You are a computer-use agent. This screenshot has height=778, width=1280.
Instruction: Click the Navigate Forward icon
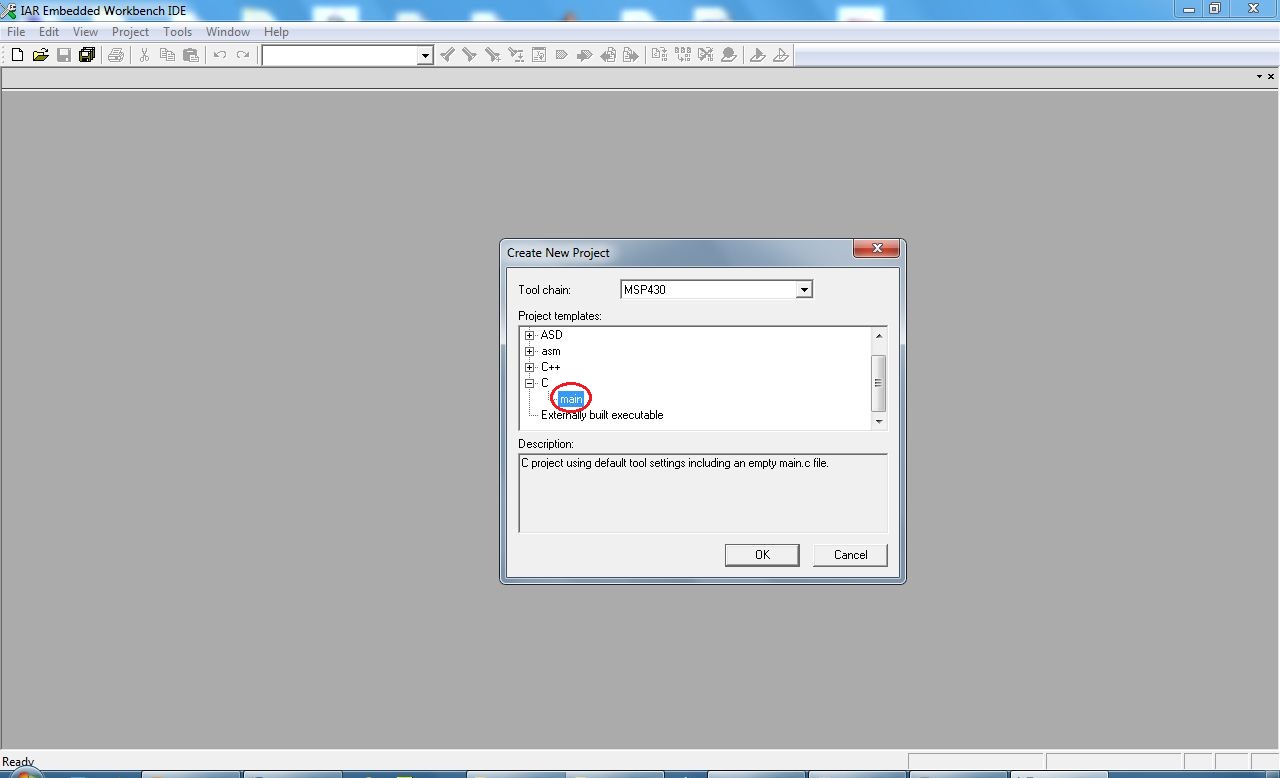click(x=630, y=55)
